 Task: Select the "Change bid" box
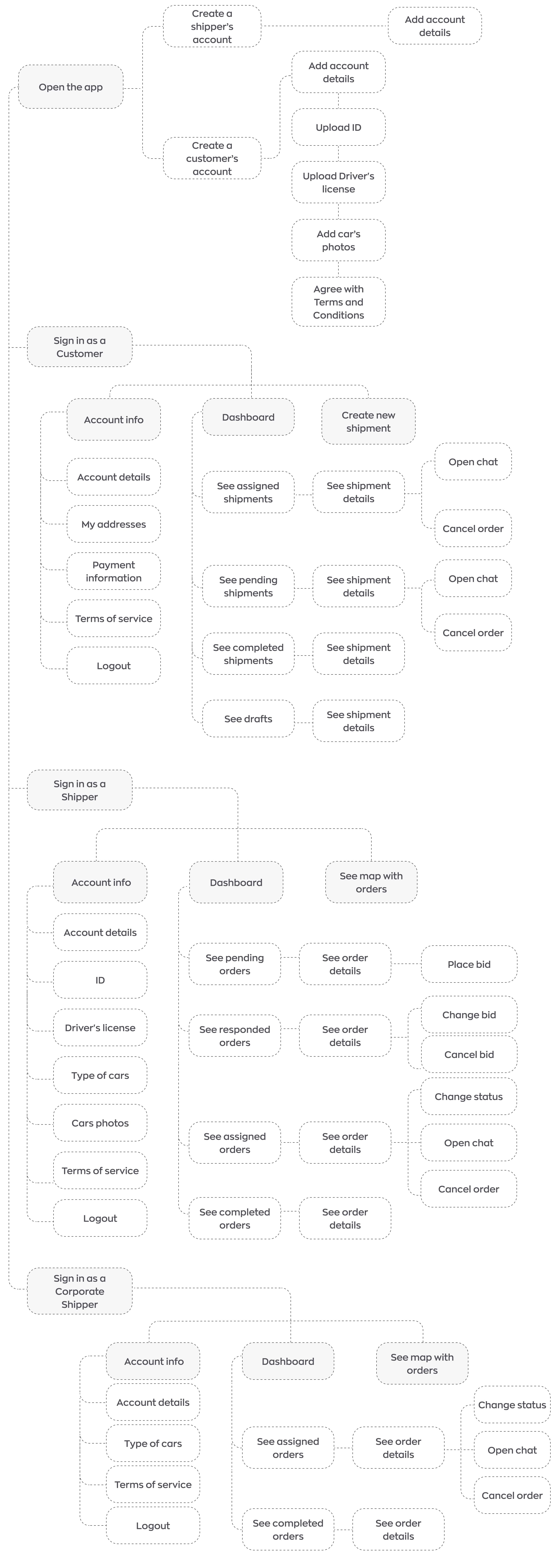coord(469,1015)
